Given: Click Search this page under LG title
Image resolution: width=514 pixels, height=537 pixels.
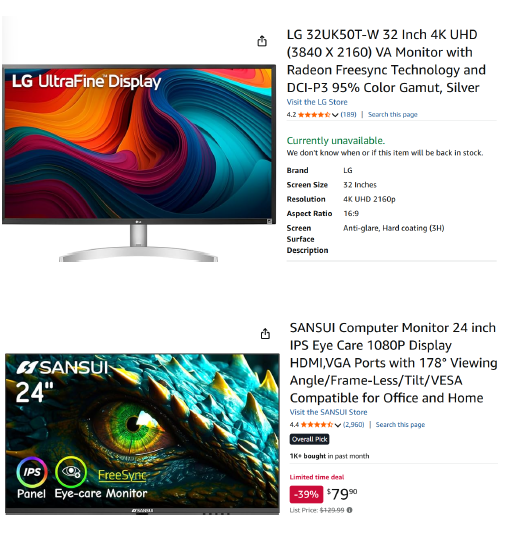Looking at the screenshot, I should (392, 114).
